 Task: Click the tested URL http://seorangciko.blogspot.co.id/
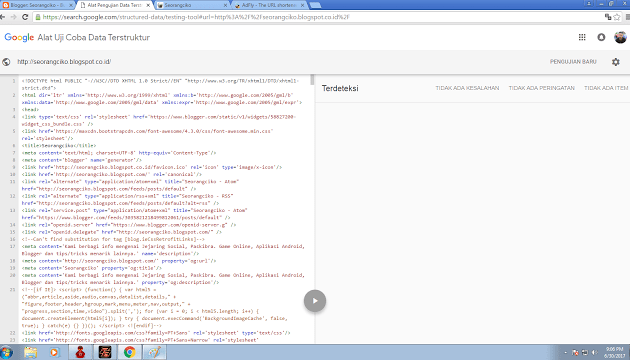tap(64, 62)
